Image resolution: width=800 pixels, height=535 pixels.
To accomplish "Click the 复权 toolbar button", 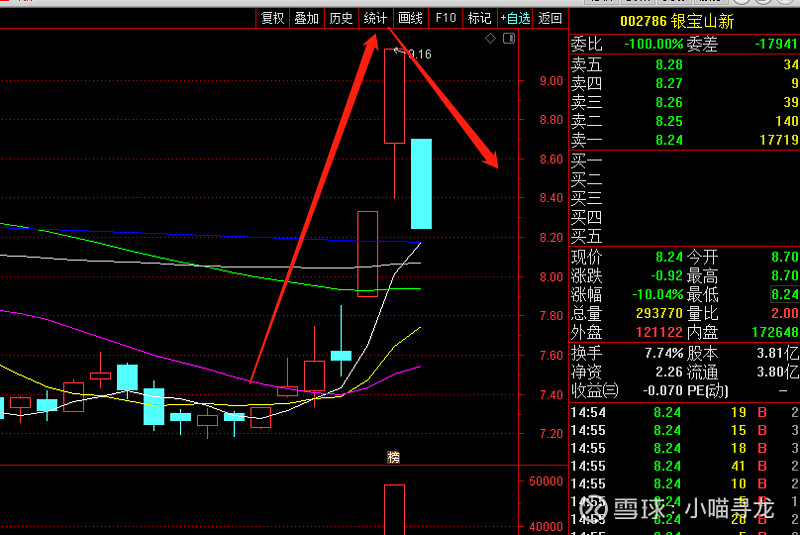I will [x=272, y=18].
